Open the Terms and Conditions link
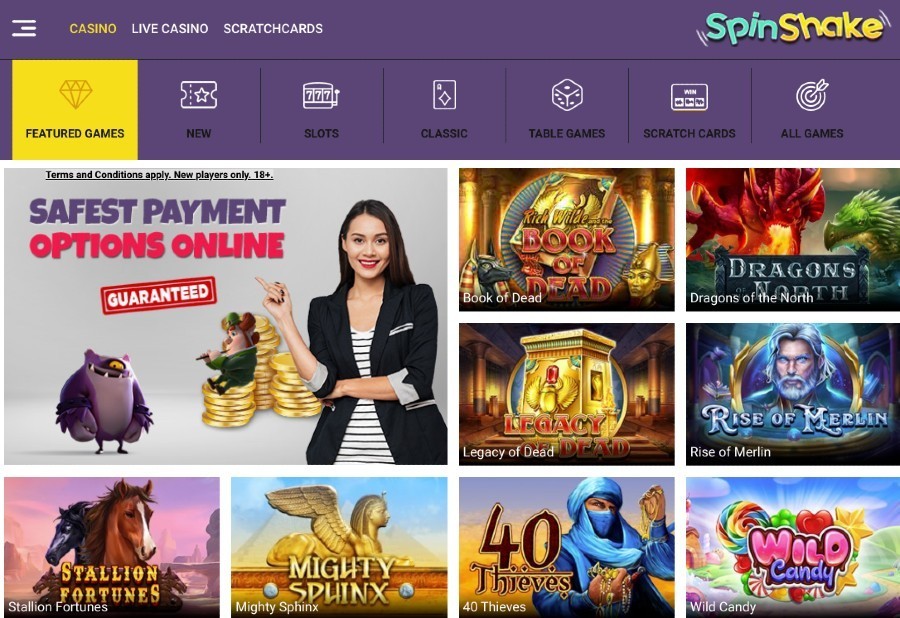Screen dimensions: 900x618 pyautogui.click(x=160, y=174)
